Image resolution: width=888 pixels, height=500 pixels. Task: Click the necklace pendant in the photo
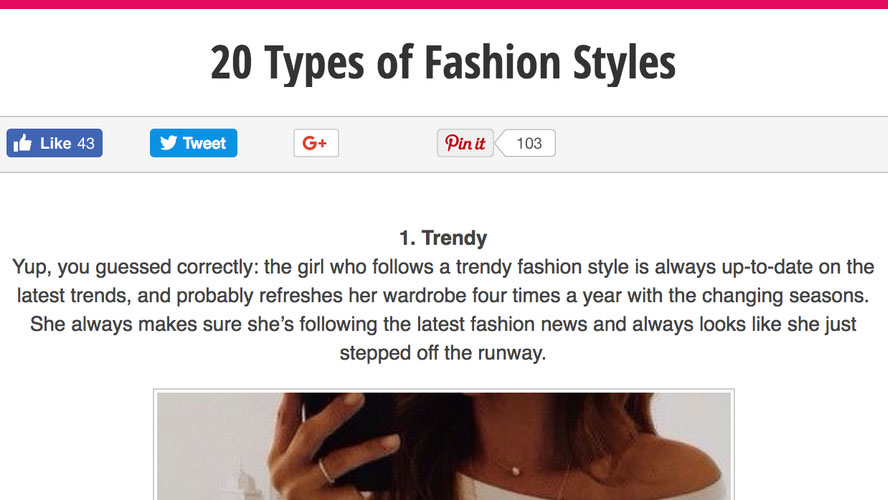point(516,468)
